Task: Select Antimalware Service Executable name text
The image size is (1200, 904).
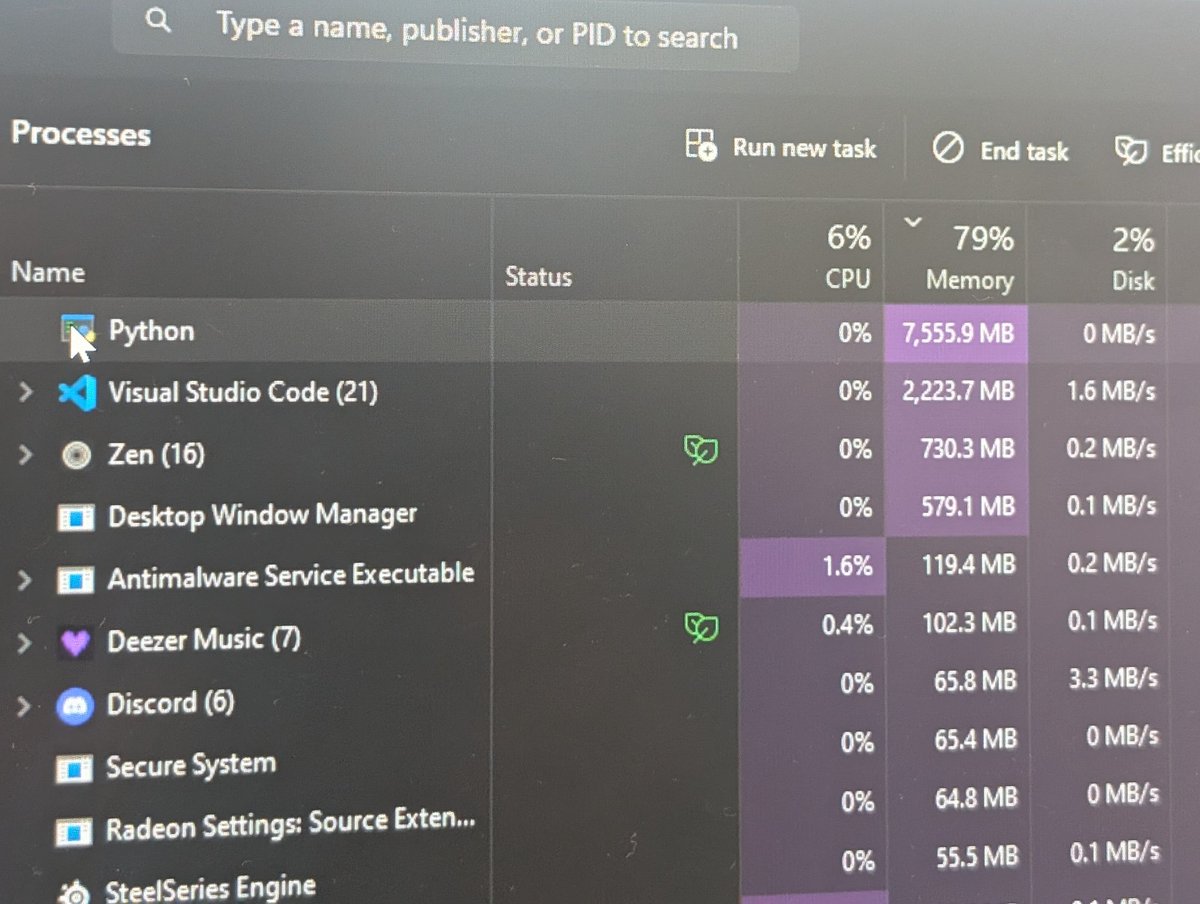Action: 291,577
